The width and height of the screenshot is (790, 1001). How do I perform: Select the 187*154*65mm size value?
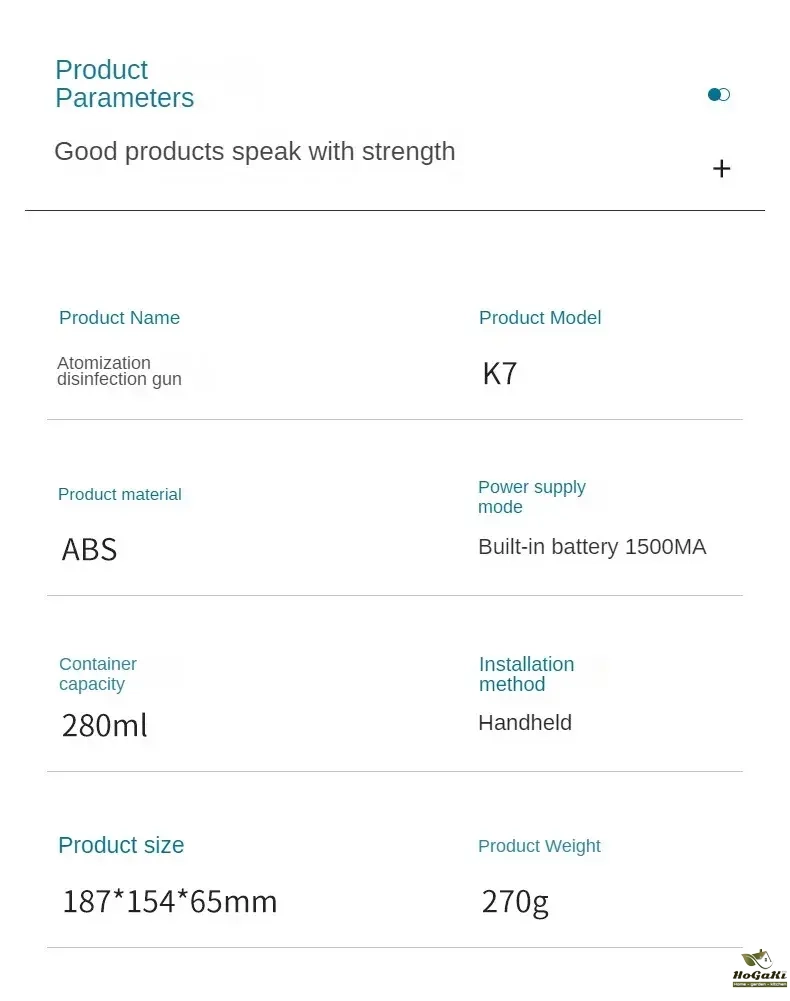[169, 901]
